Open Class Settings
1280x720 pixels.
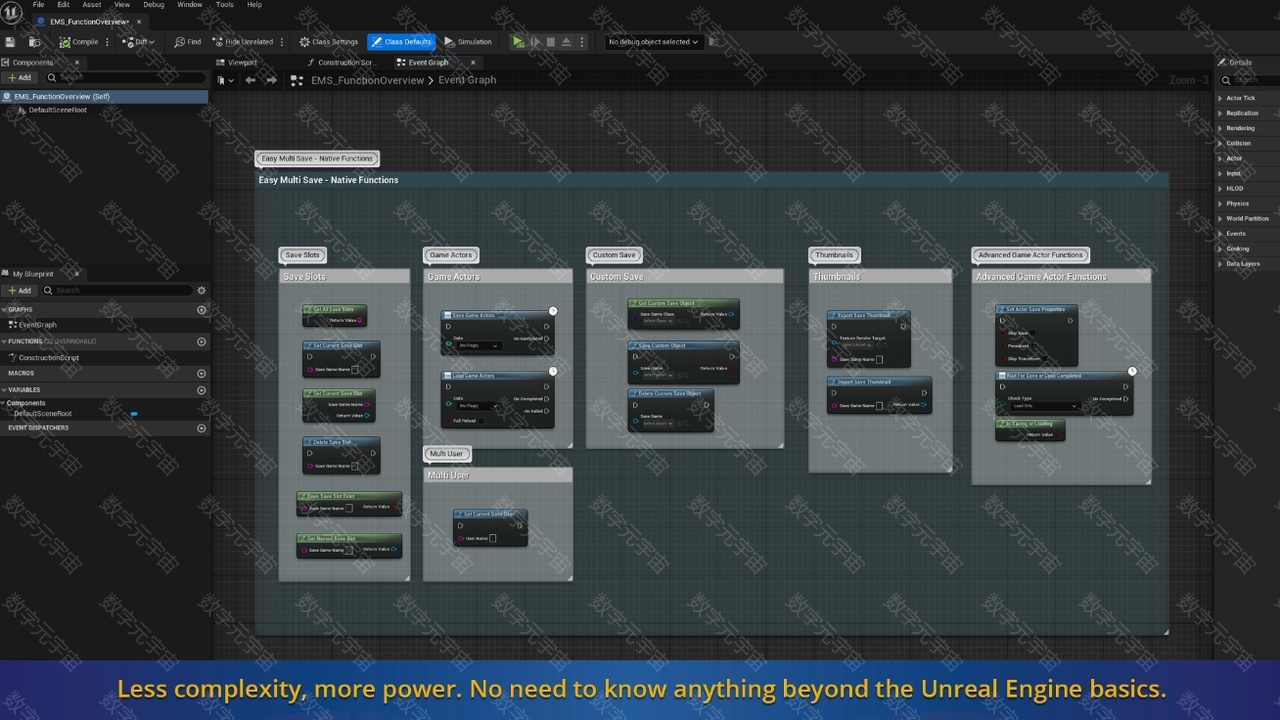tap(329, 42)
